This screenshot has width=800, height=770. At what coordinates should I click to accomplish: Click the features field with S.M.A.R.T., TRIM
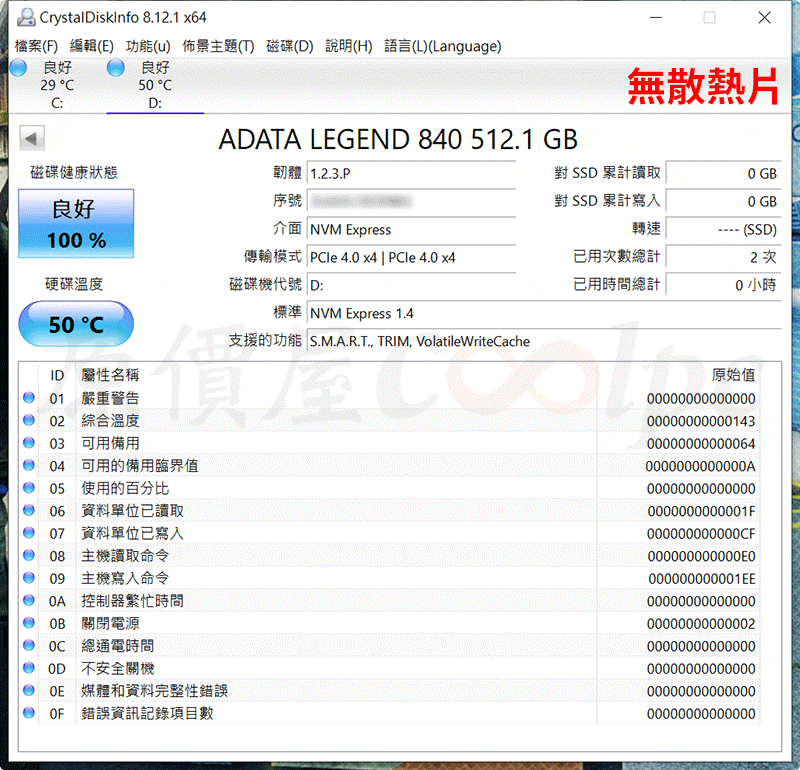point(544,341)
